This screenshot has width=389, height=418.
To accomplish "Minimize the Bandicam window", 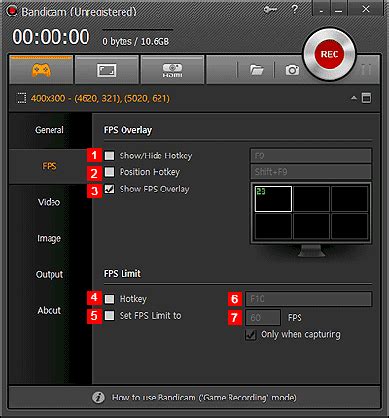I will 338,10.
